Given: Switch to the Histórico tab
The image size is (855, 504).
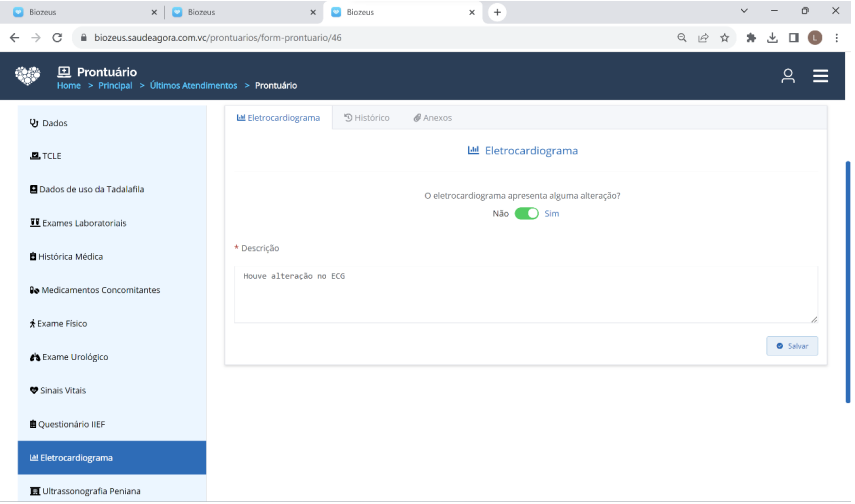Looking at the screenshot, I should (x=366, y=118).
